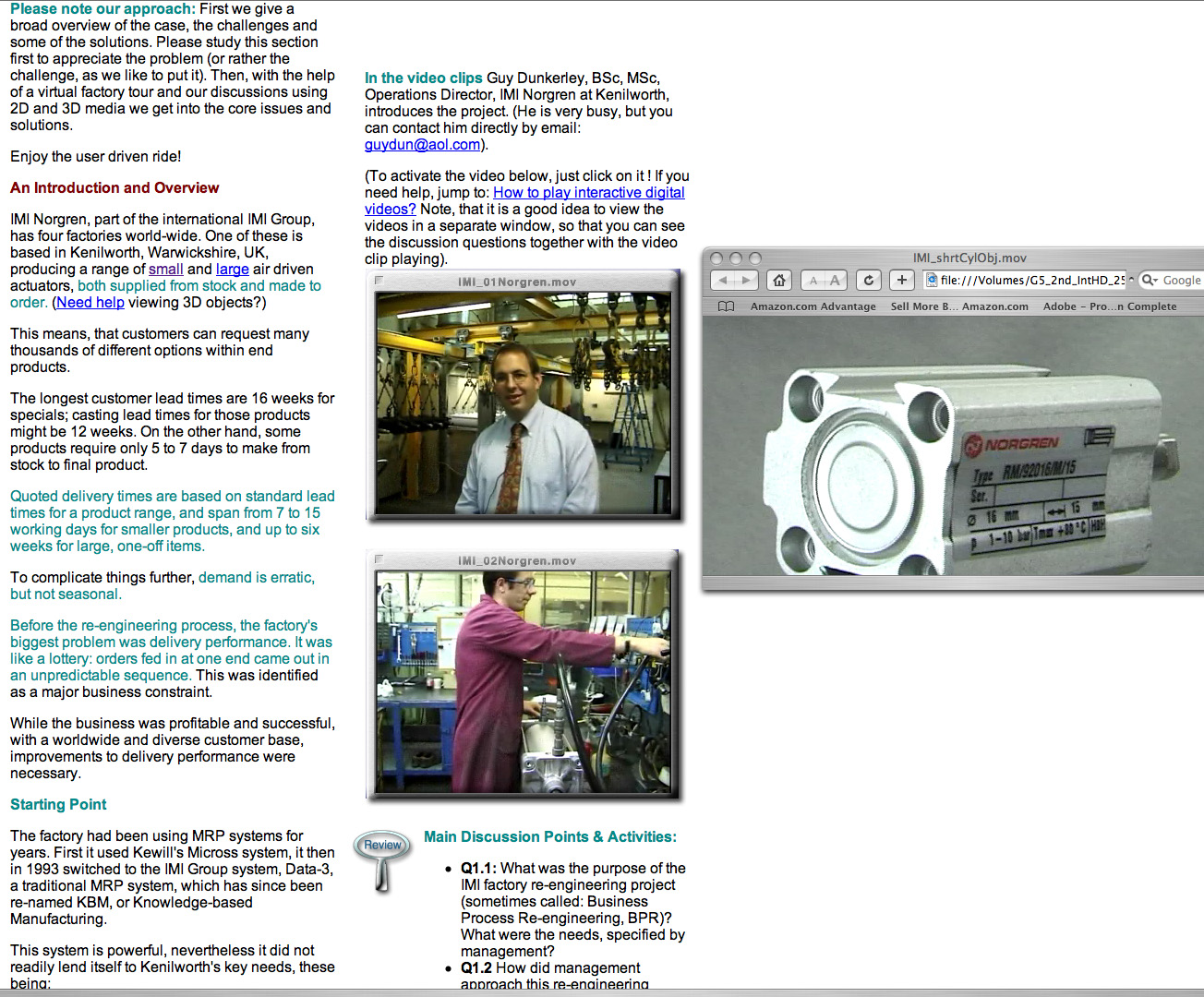Close the IMI_shrtCylObj.mov window
The image size is (1204, 997).
coord(717,258)
